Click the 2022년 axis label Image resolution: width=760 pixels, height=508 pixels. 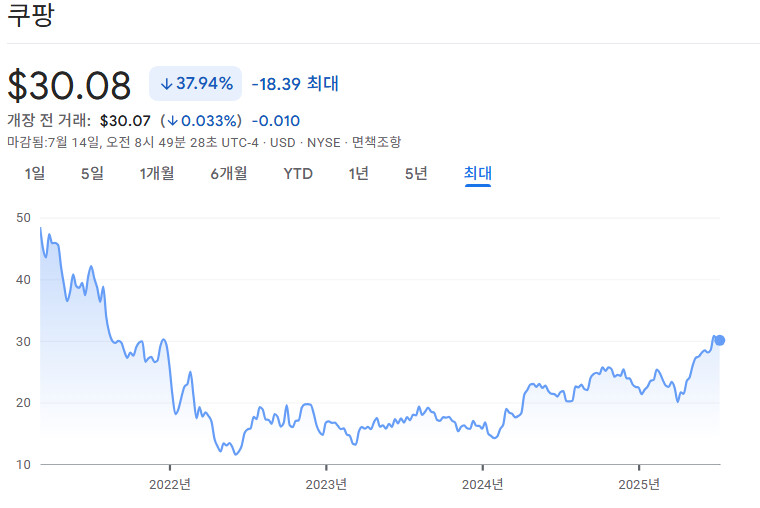click(x=170, y=484)
